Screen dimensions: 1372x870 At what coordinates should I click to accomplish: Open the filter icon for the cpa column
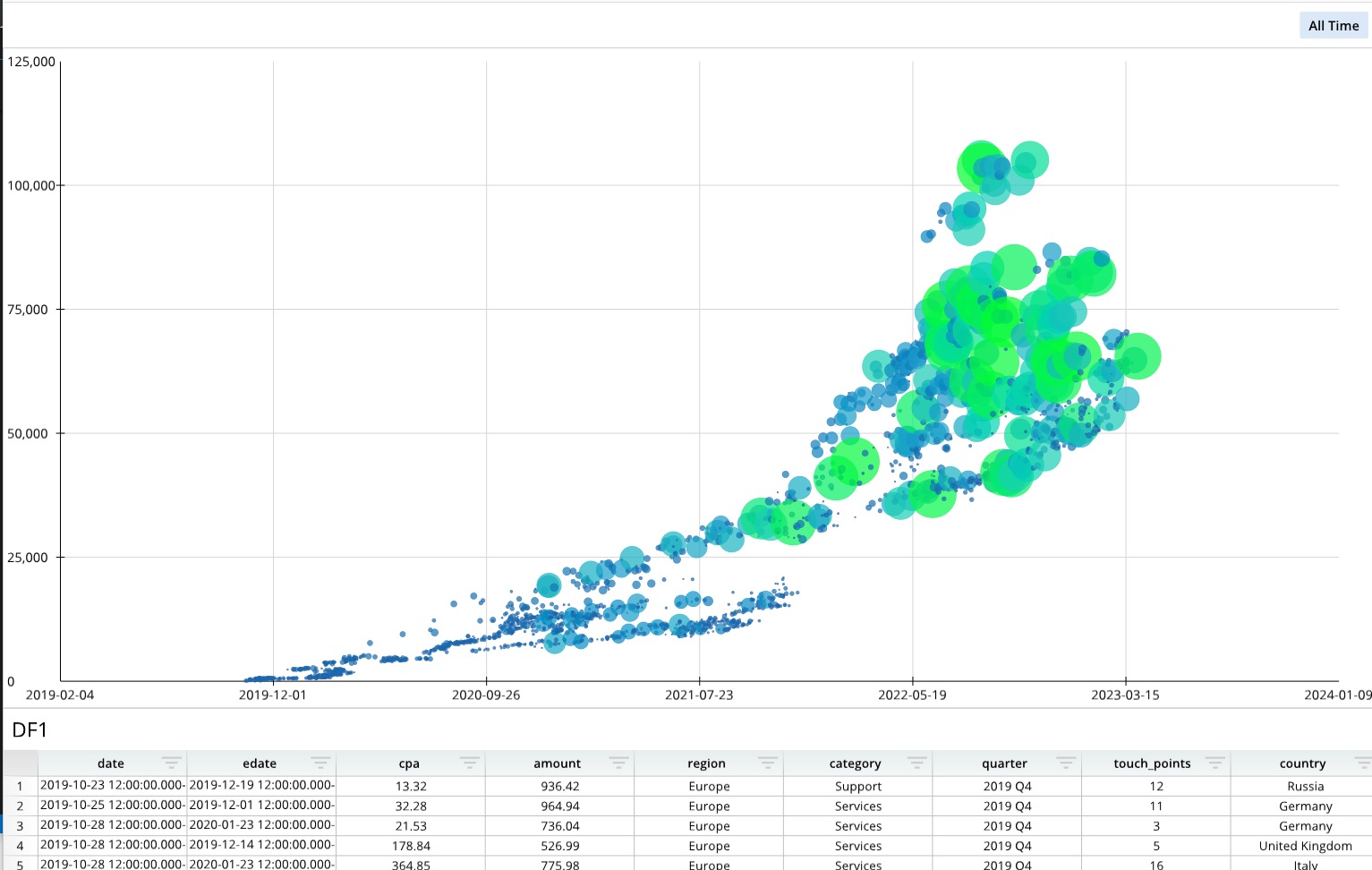click(470, 763)
